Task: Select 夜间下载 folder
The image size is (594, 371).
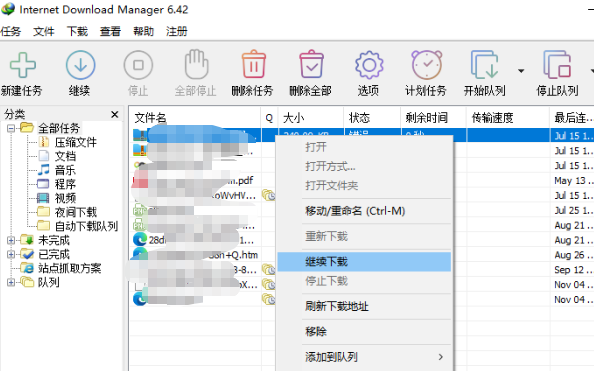Action: [75, 212]
